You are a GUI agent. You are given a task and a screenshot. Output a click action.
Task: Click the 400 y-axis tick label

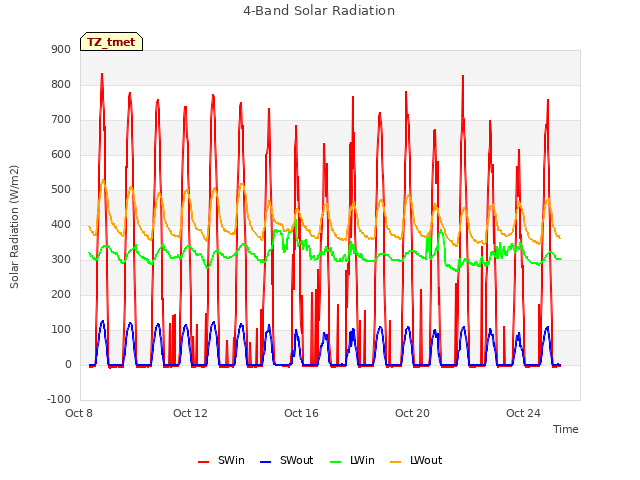tap(61, 224)
